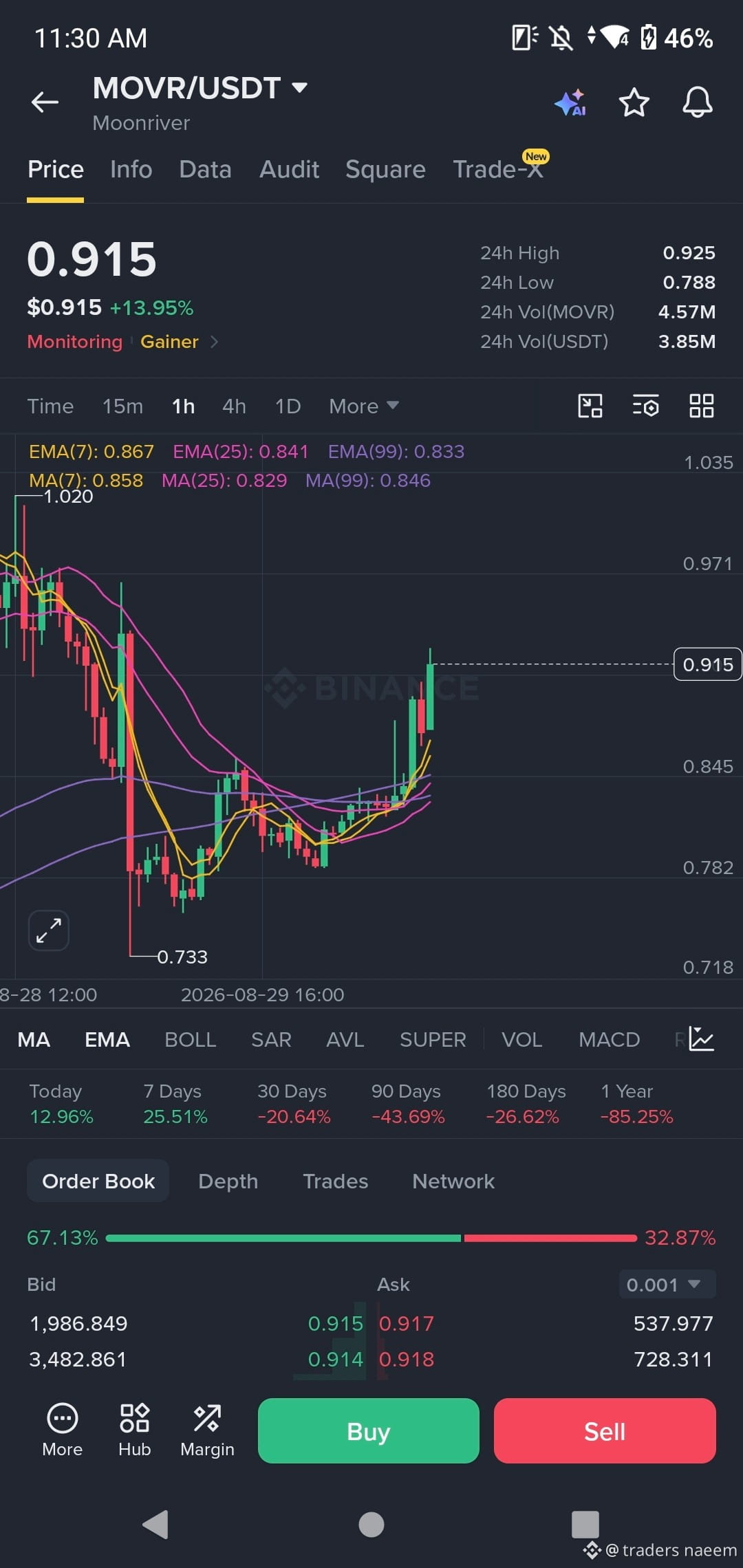Viewport: 743px width, 1568px height.
Task: Toggle the SUPER indicator
Action: click(433, 1039)
